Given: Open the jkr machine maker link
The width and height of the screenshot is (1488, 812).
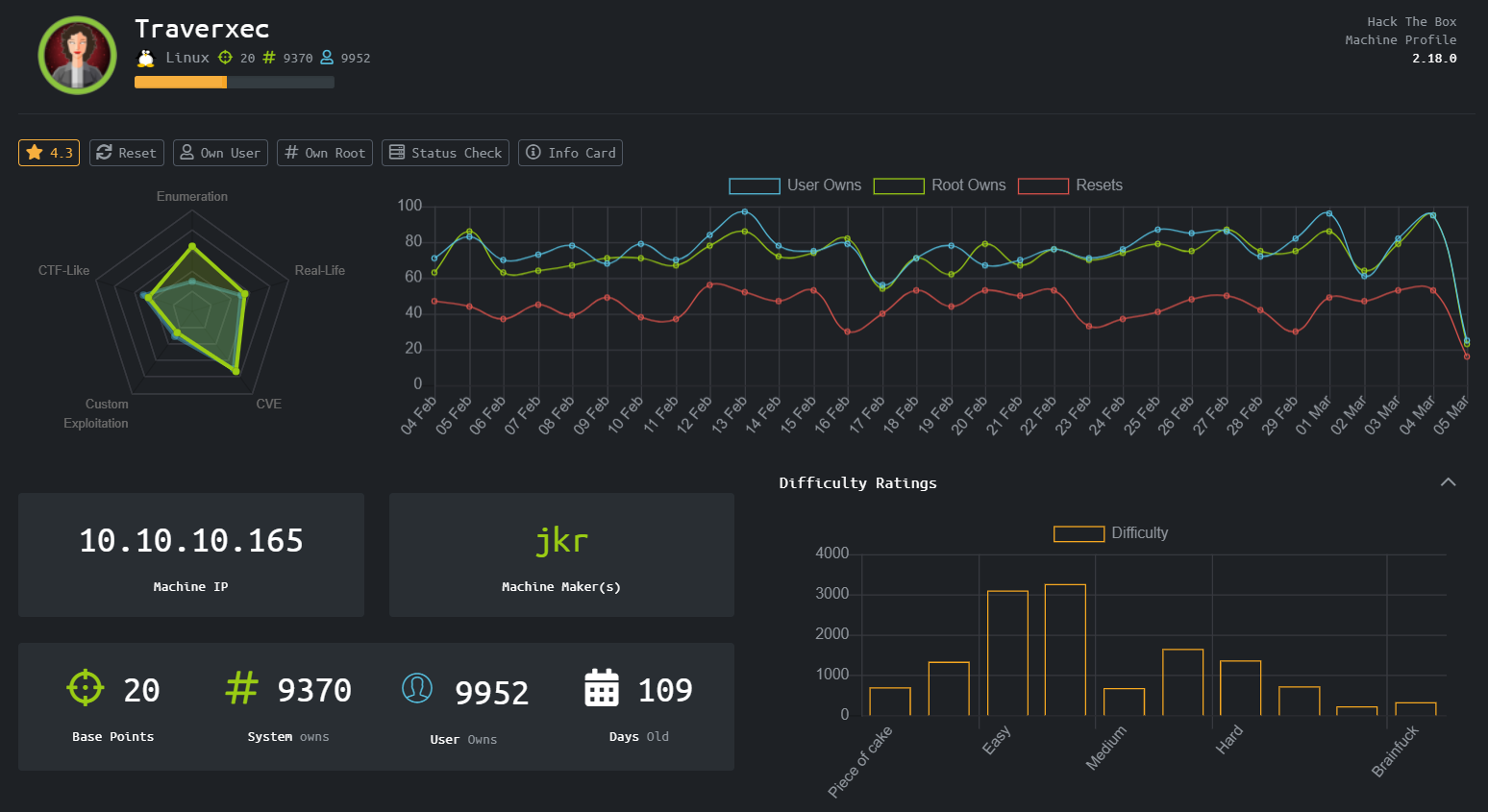Looking at the screenshot, I should [x=561, y=540].
